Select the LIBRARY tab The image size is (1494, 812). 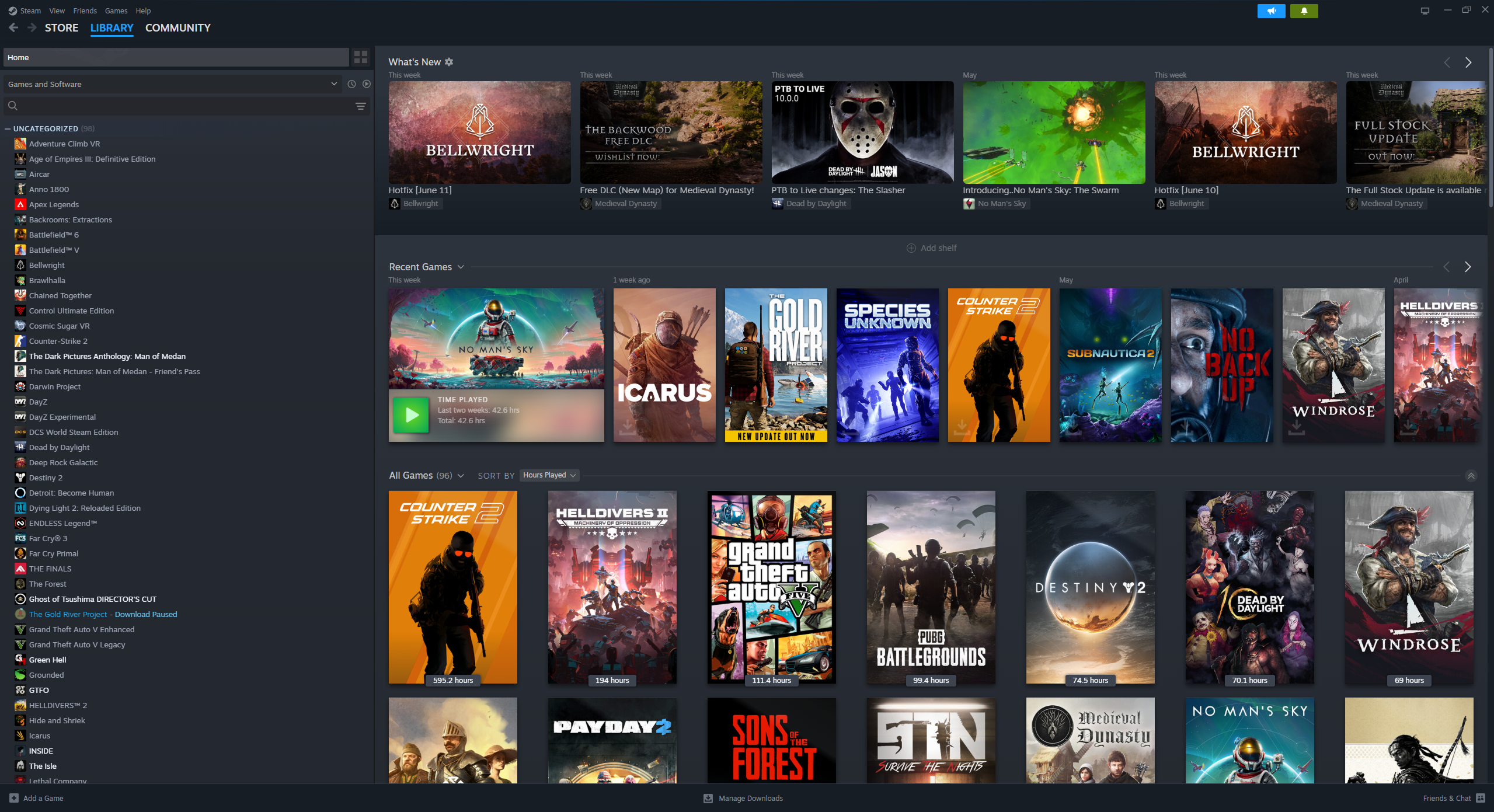pos(112,27)
